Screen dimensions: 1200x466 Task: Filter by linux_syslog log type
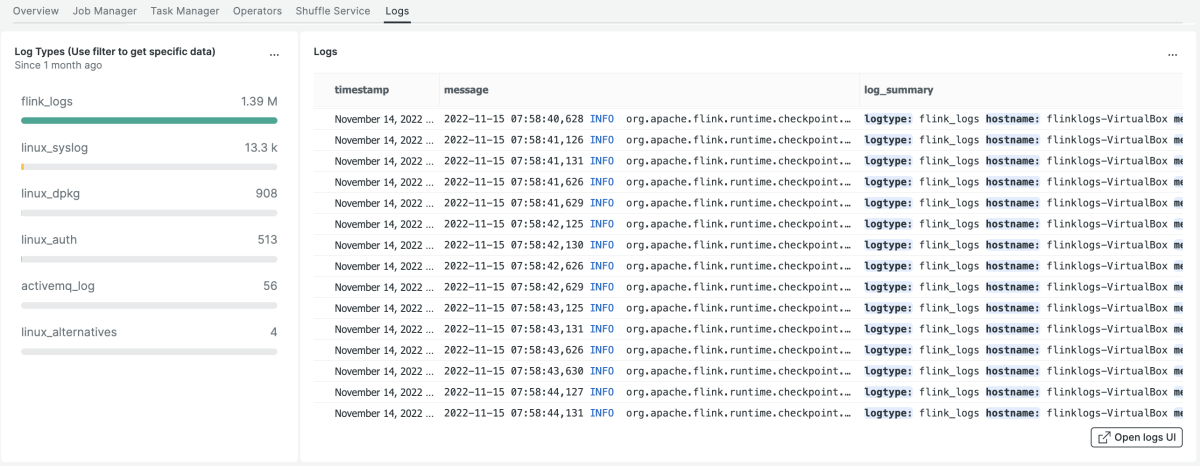coord(55,147)
